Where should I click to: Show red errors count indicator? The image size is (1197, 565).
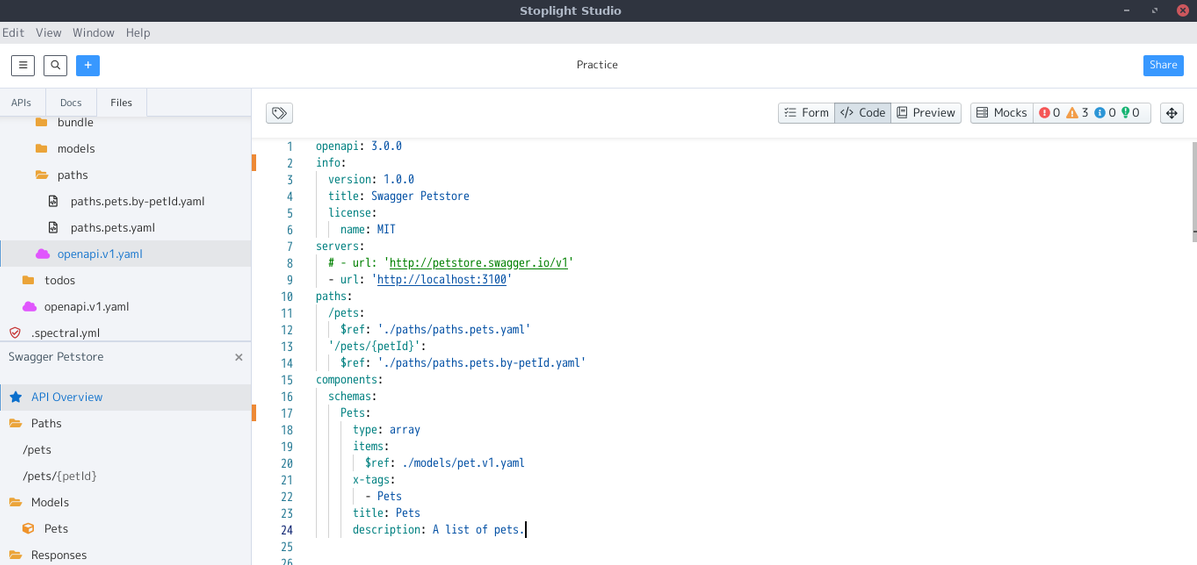[x=1050, y=113]
